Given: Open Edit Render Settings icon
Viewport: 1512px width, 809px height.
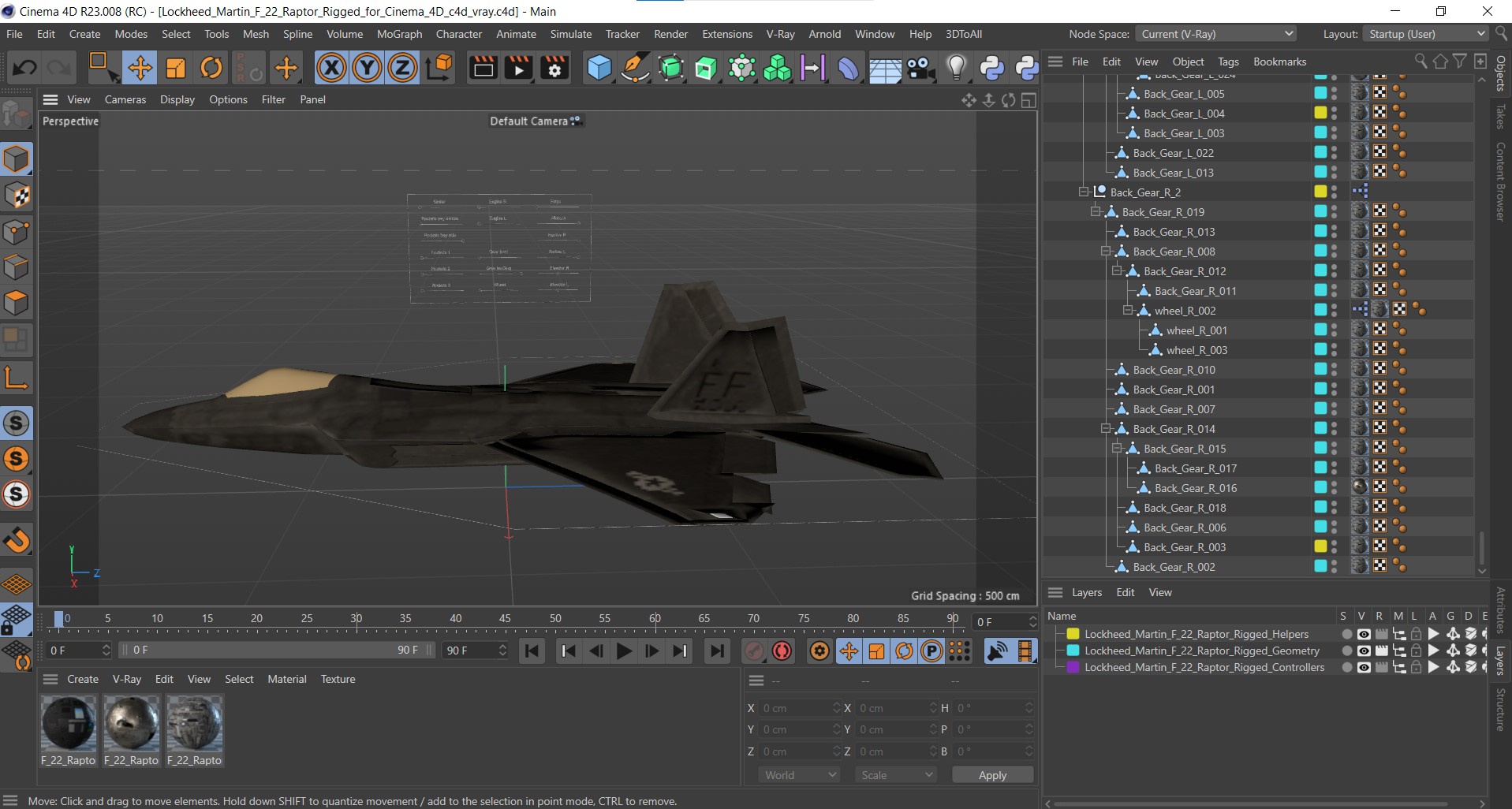Looking at the screenshot, I should (x=554, y=68).
